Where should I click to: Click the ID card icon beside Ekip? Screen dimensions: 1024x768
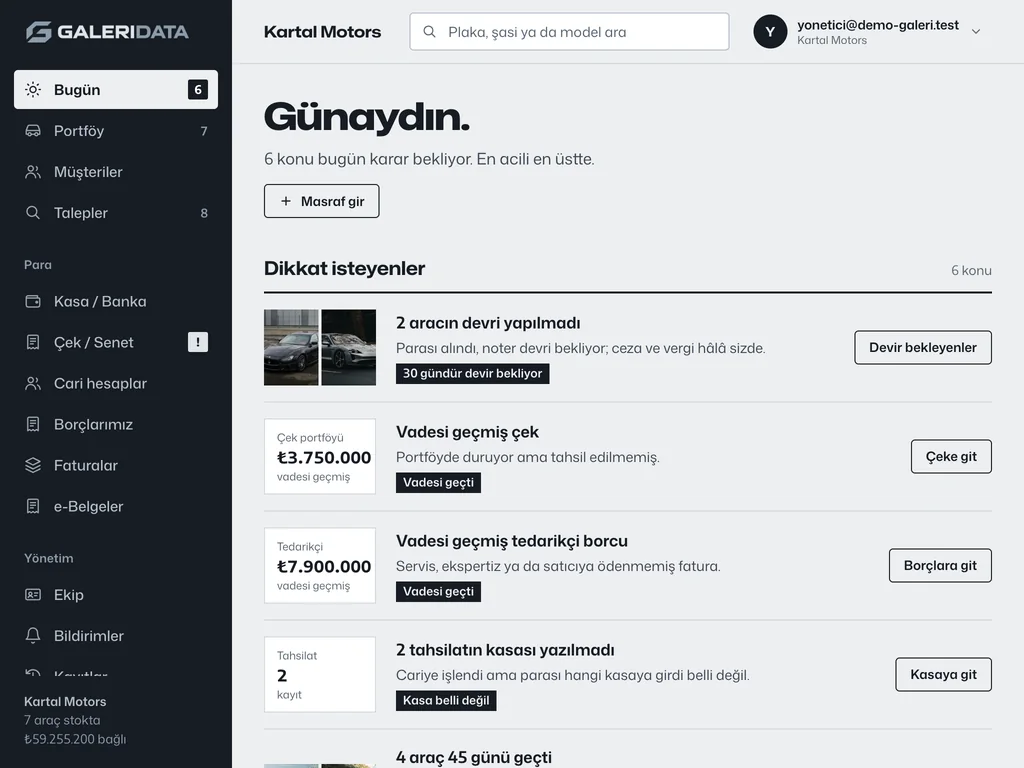pyautogui.click(x=33, y=595)
